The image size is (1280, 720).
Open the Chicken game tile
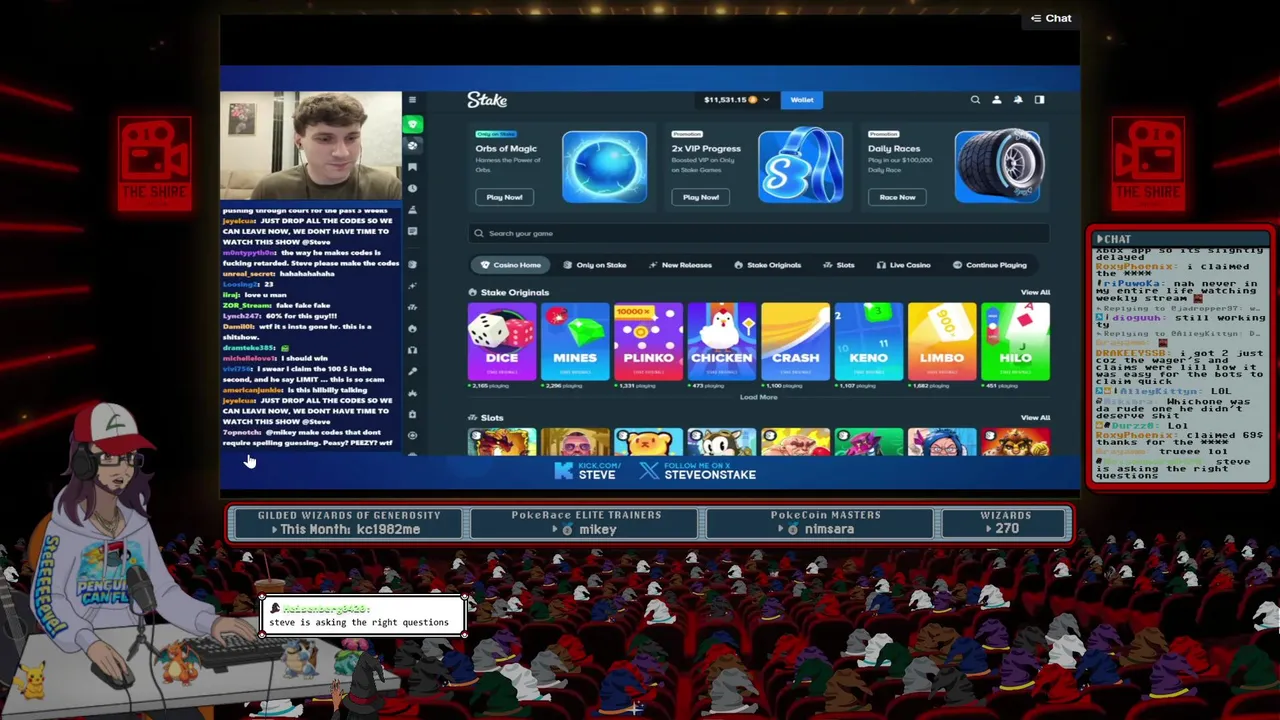(722, 342)
